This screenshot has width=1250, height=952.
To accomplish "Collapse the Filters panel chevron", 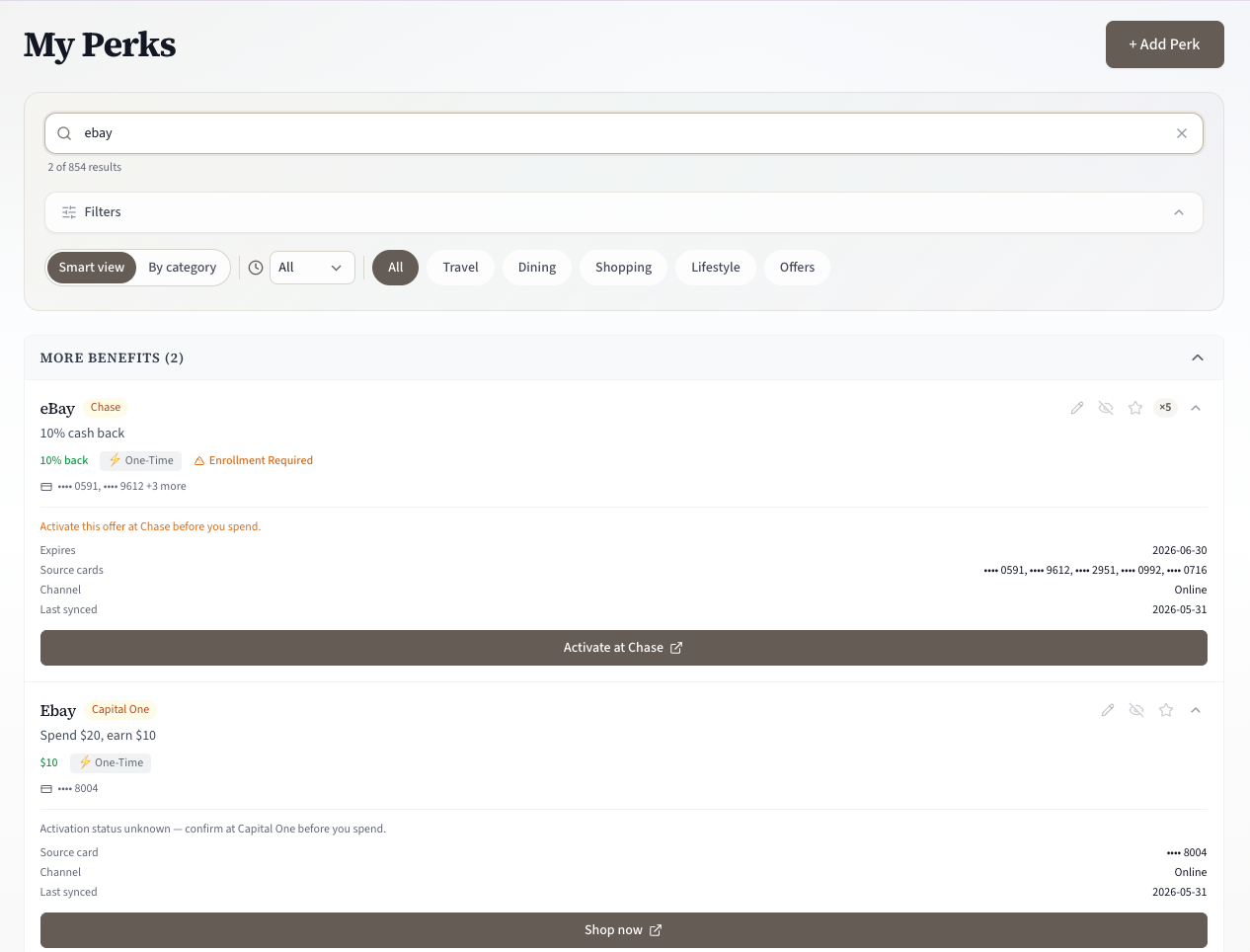I will pos(1179,212).
